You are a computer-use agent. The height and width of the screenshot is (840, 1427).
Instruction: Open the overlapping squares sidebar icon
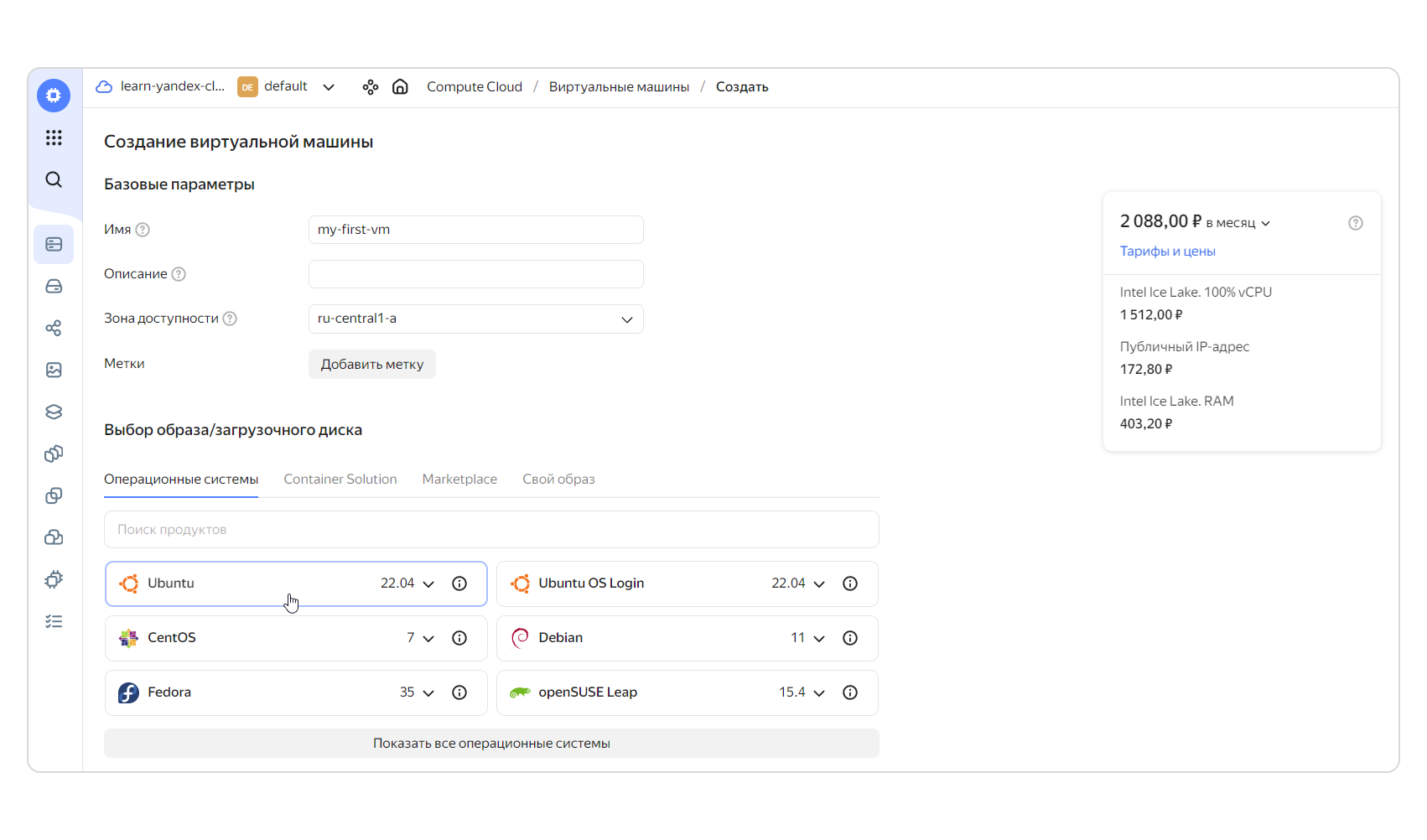pos(54,495)
